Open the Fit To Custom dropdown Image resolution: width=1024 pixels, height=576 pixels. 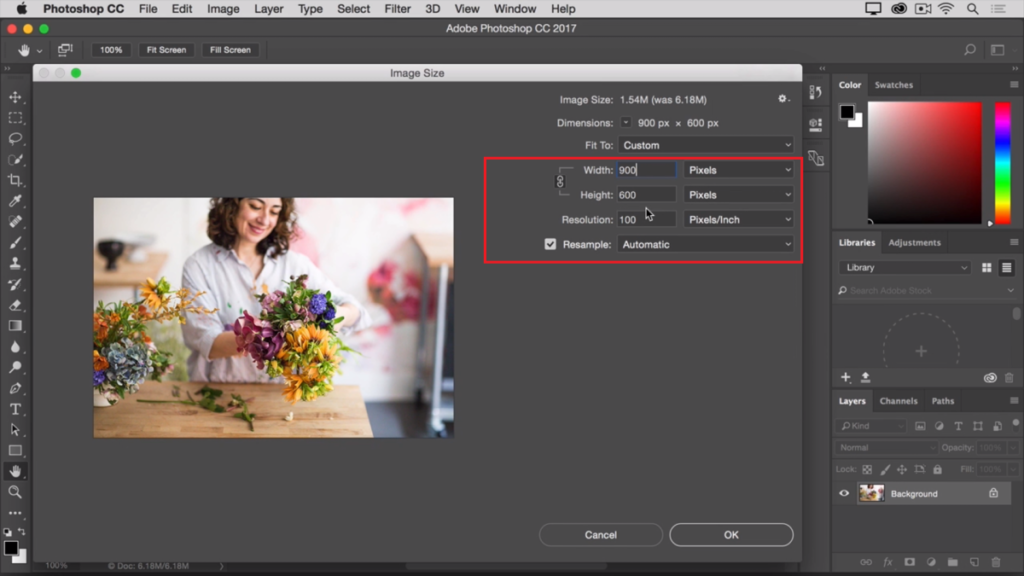click(x=705, y=145)
